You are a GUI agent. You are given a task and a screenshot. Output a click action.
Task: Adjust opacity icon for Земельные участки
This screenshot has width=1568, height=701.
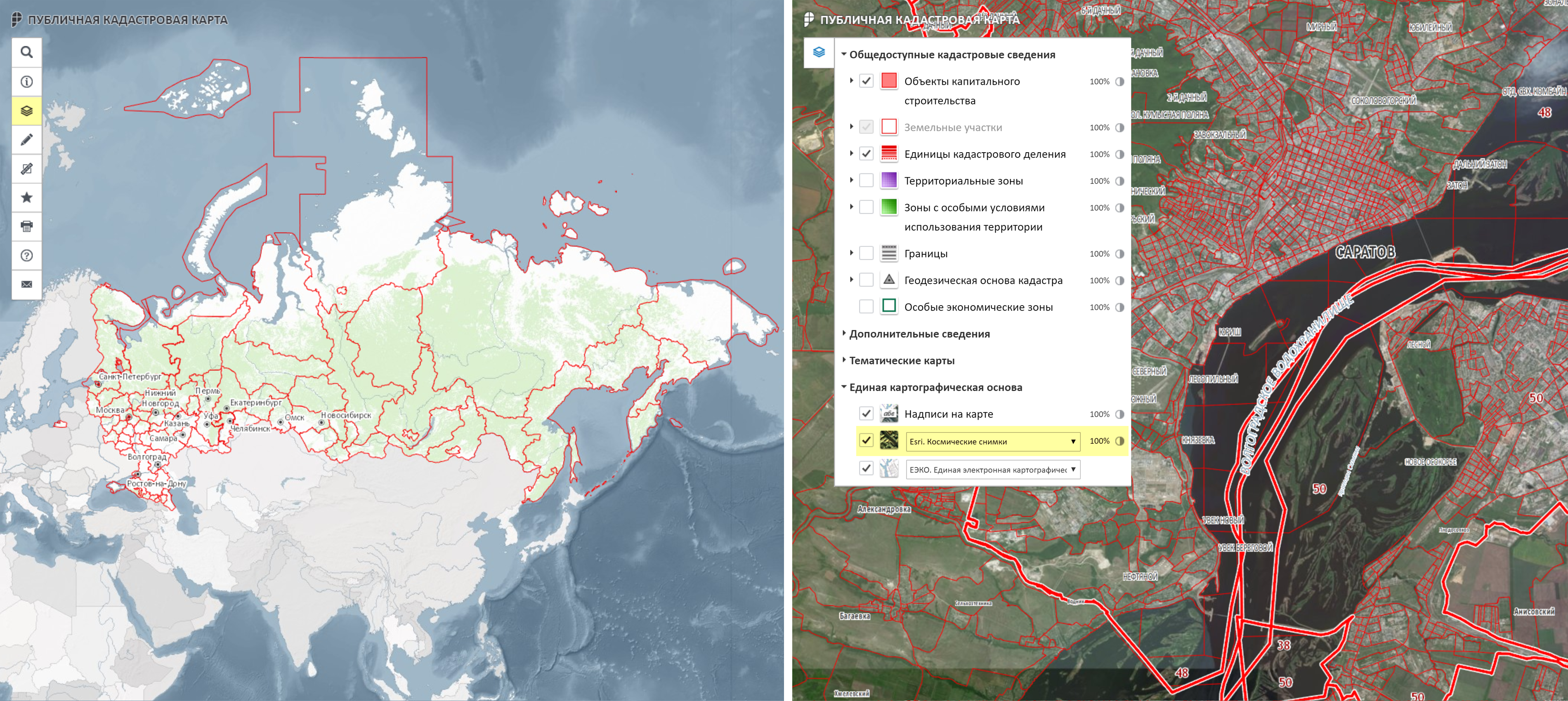[x=1119, y=128]
